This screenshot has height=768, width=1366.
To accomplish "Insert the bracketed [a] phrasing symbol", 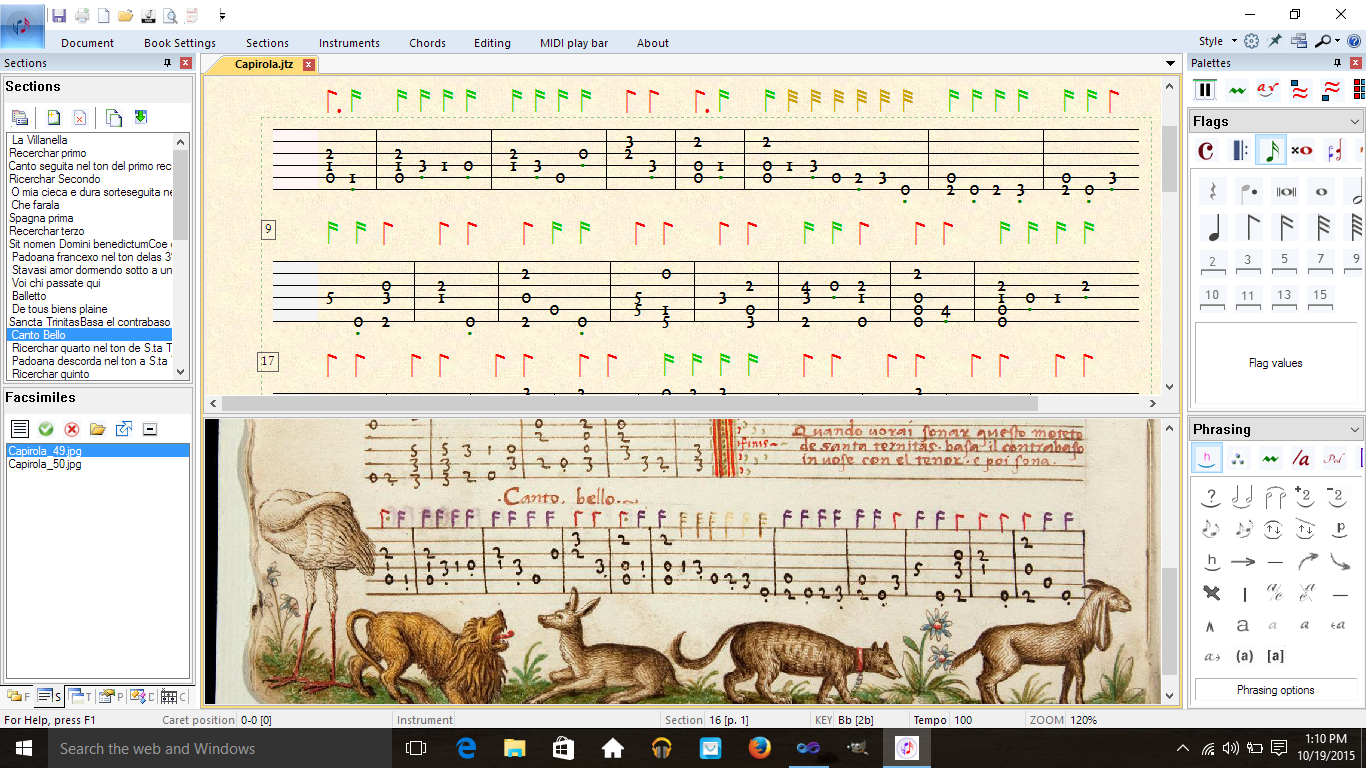I will coord(1275,656).
